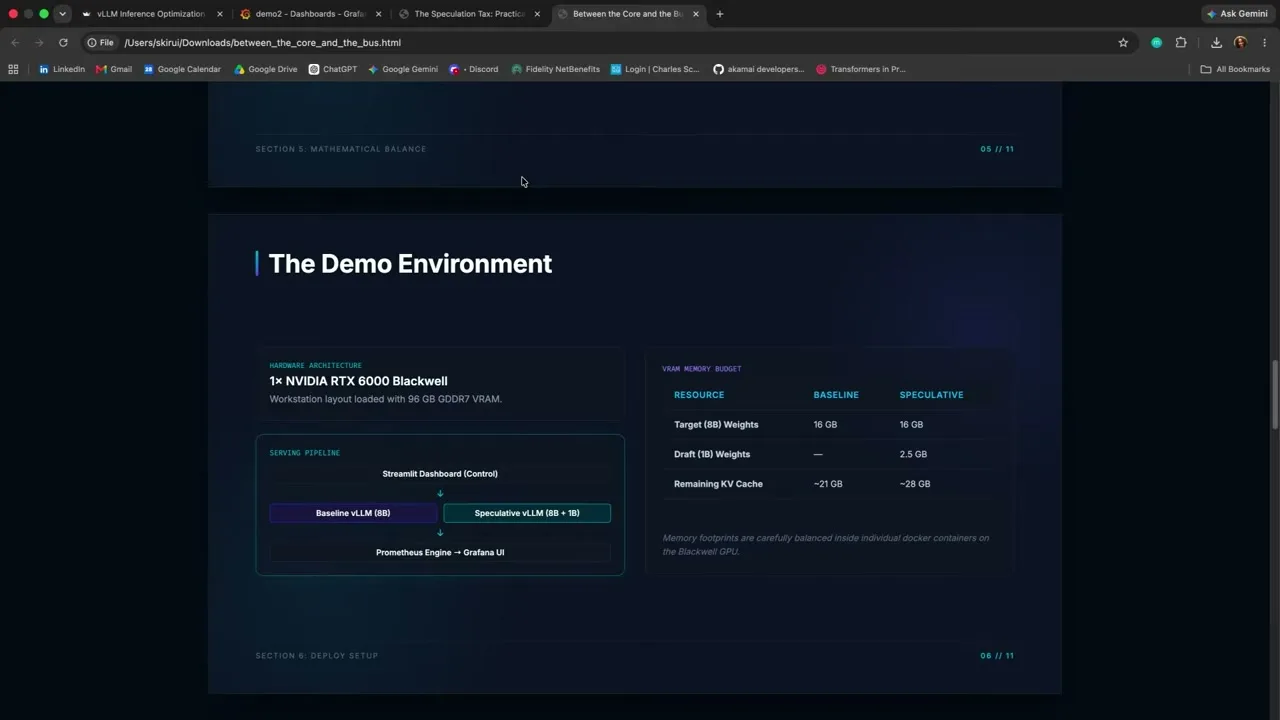Expand the tab search dropdown arrow
Viewport: 1280px width, 720px height.
pyautogui.click(x=62, y=14)
